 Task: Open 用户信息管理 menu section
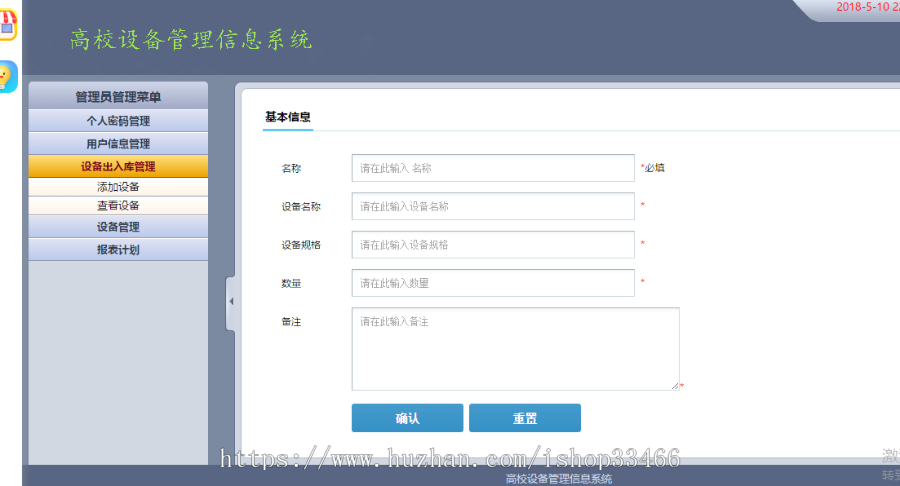(x=118, y=143)
